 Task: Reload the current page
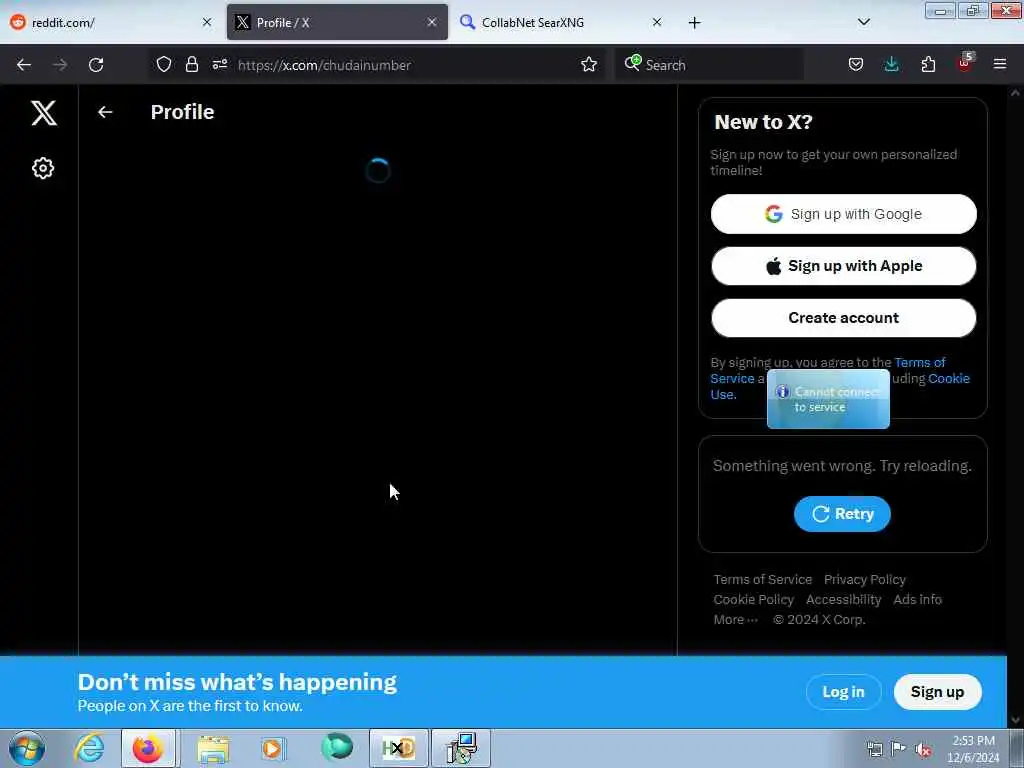click(96, 65)
